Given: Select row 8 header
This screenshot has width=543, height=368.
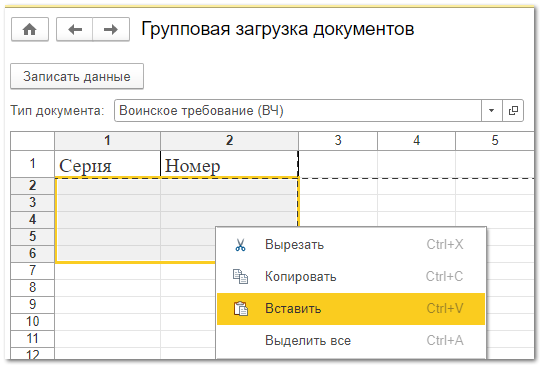Looking at the screenshot, I should point(33,287).
